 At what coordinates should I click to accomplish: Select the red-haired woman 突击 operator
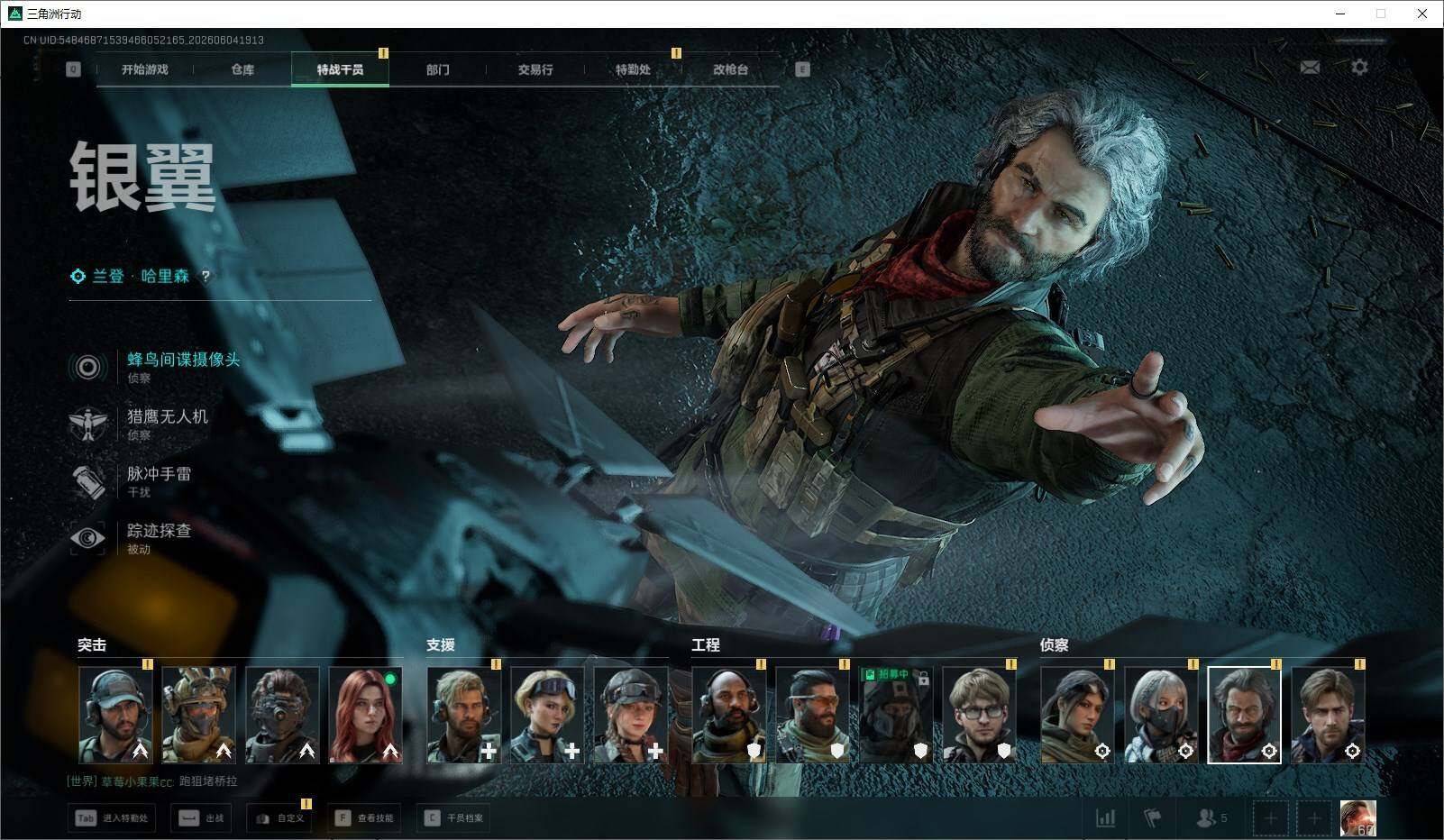click(x=365, y=715)
